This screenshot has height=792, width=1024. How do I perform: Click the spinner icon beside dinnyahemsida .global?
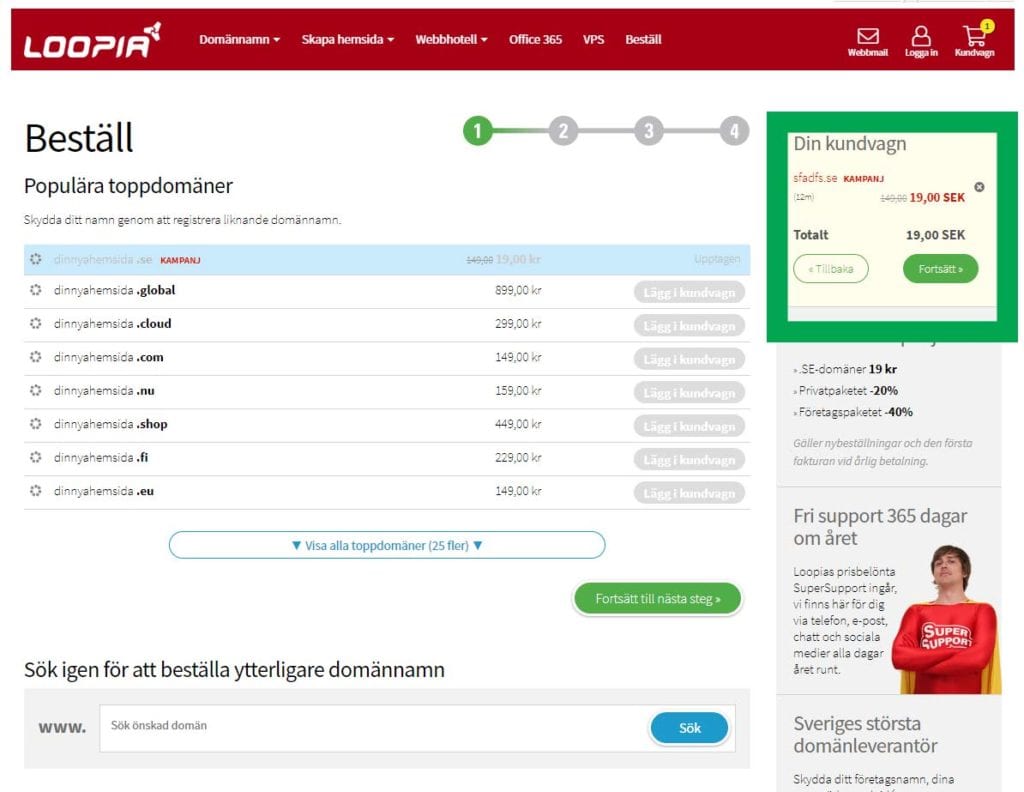[35, 290]
